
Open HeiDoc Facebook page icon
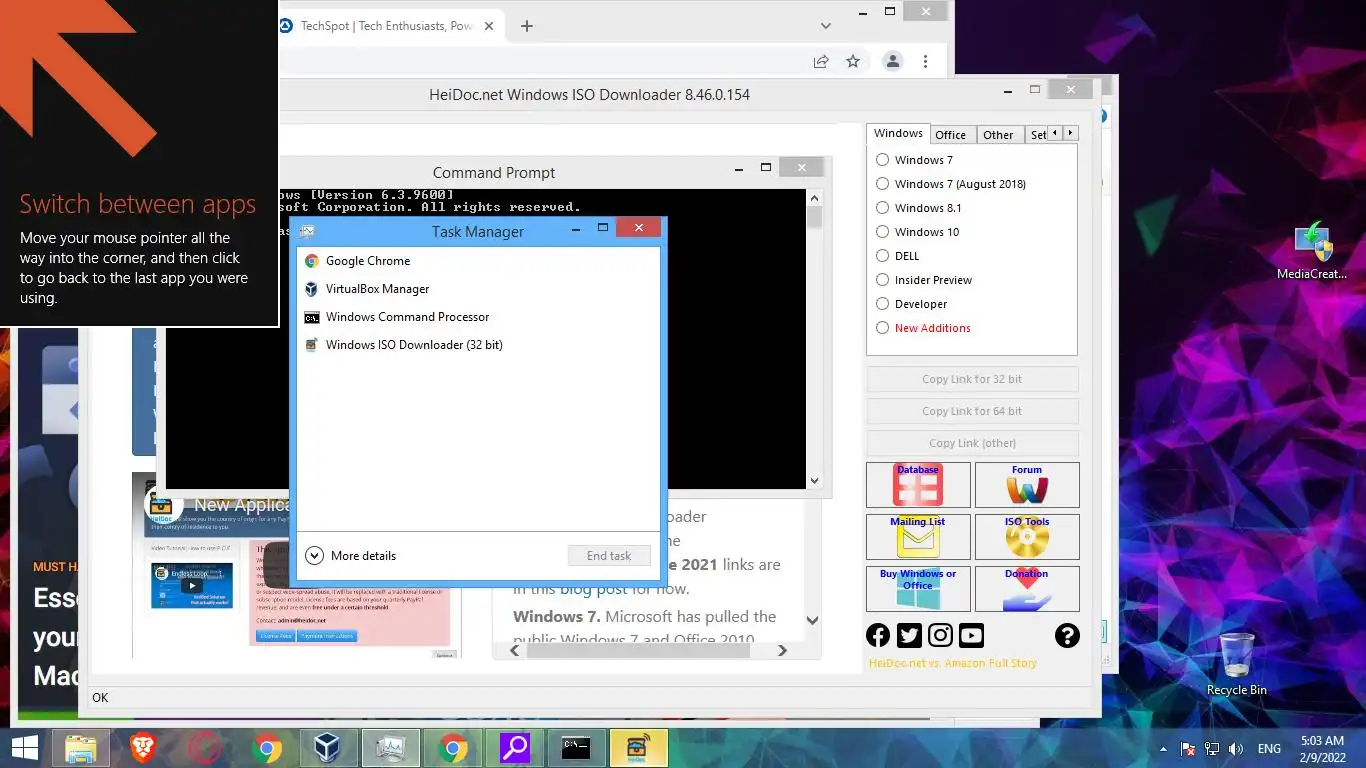click(878, 635)
